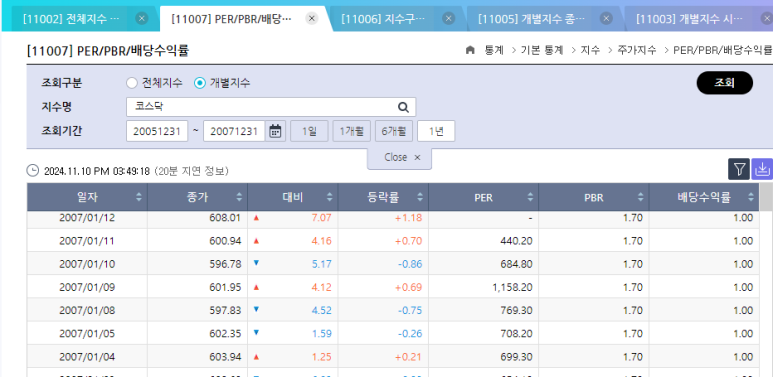The width and height of the screenshot is (773, 377).
Task: Close the [11002] 전체지수 tab
Action: [142, 19]
